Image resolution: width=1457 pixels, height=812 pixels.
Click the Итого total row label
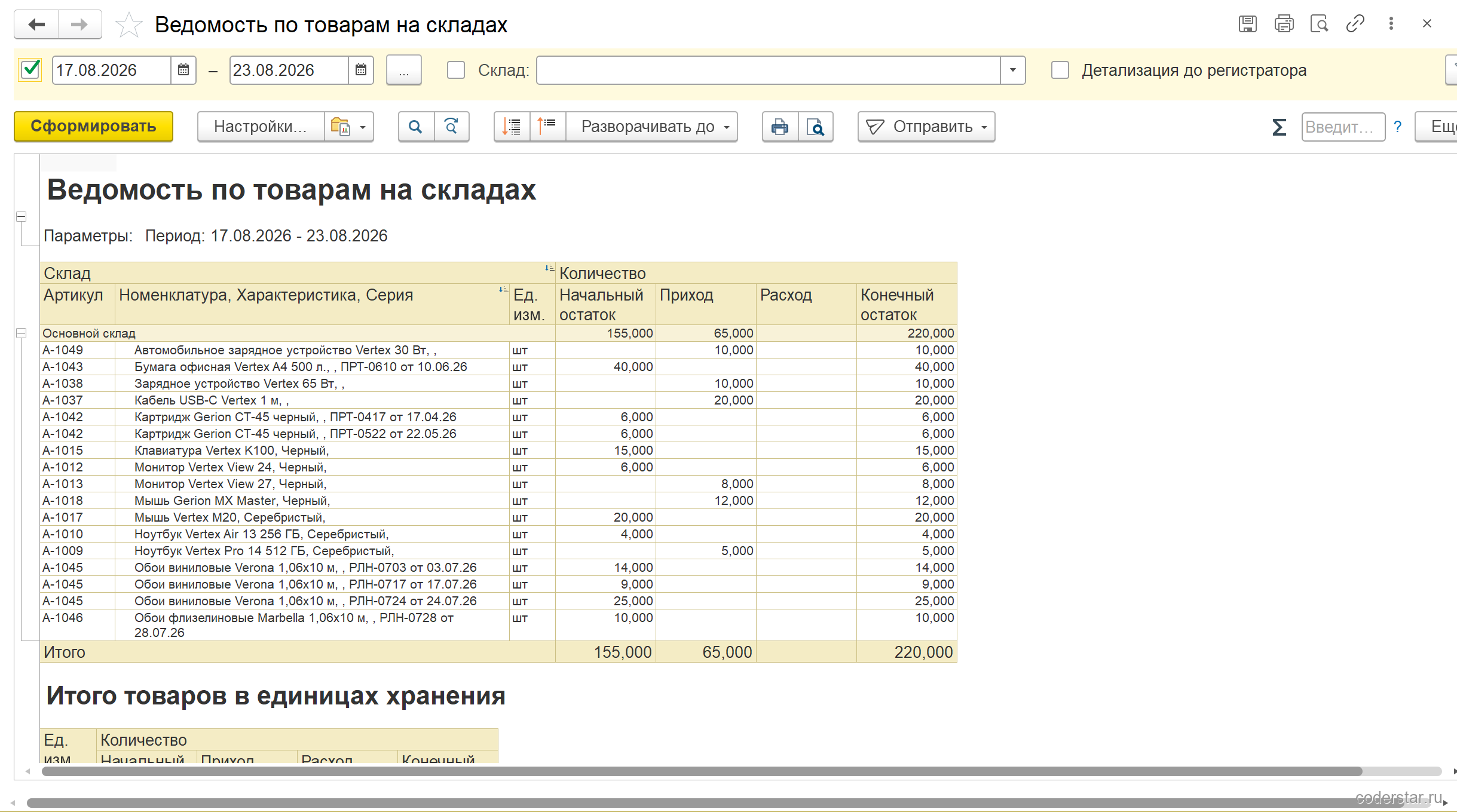click(x=65, y=652)
